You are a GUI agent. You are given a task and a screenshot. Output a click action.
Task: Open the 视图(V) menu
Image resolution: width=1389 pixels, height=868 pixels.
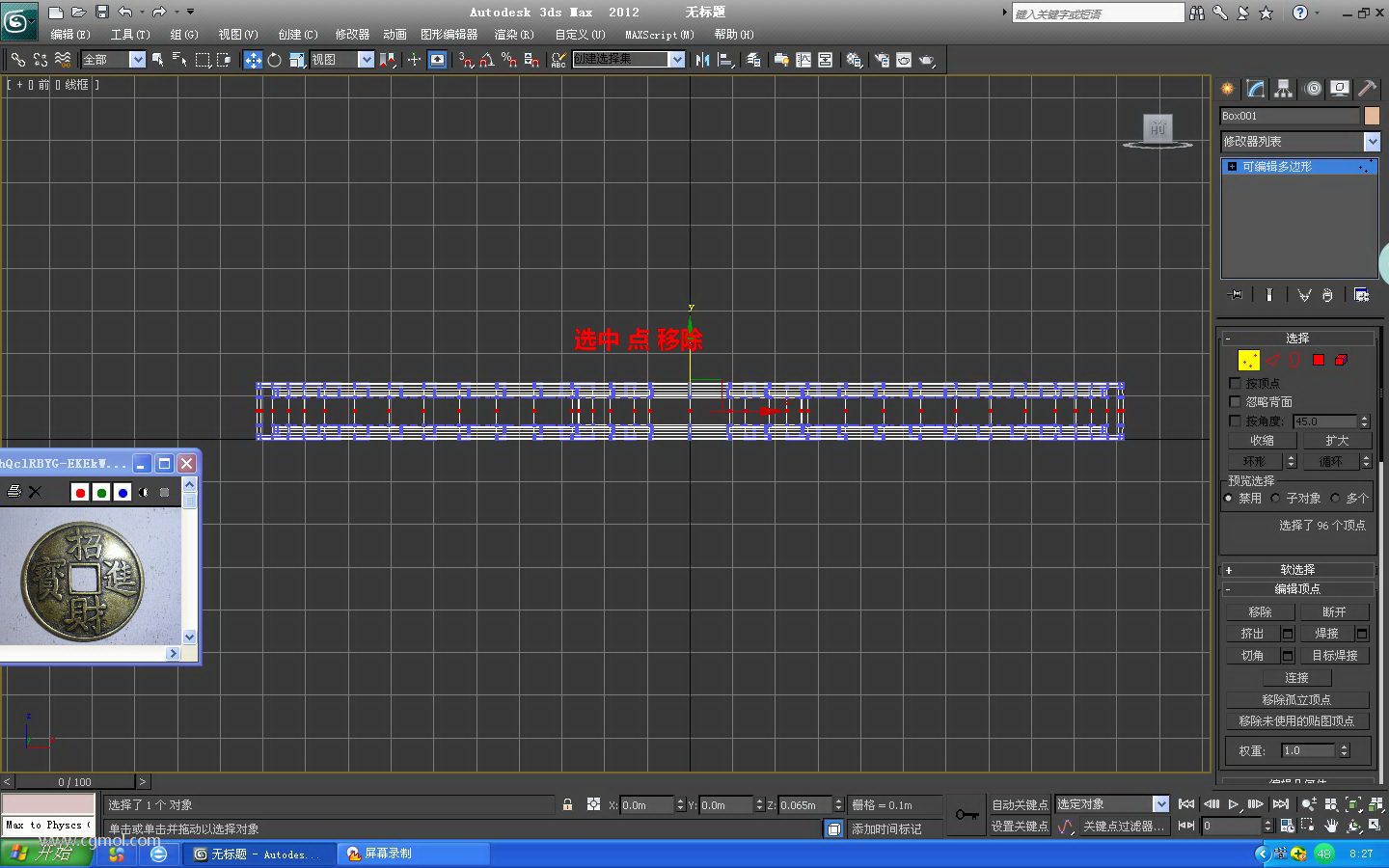[238, 35]
